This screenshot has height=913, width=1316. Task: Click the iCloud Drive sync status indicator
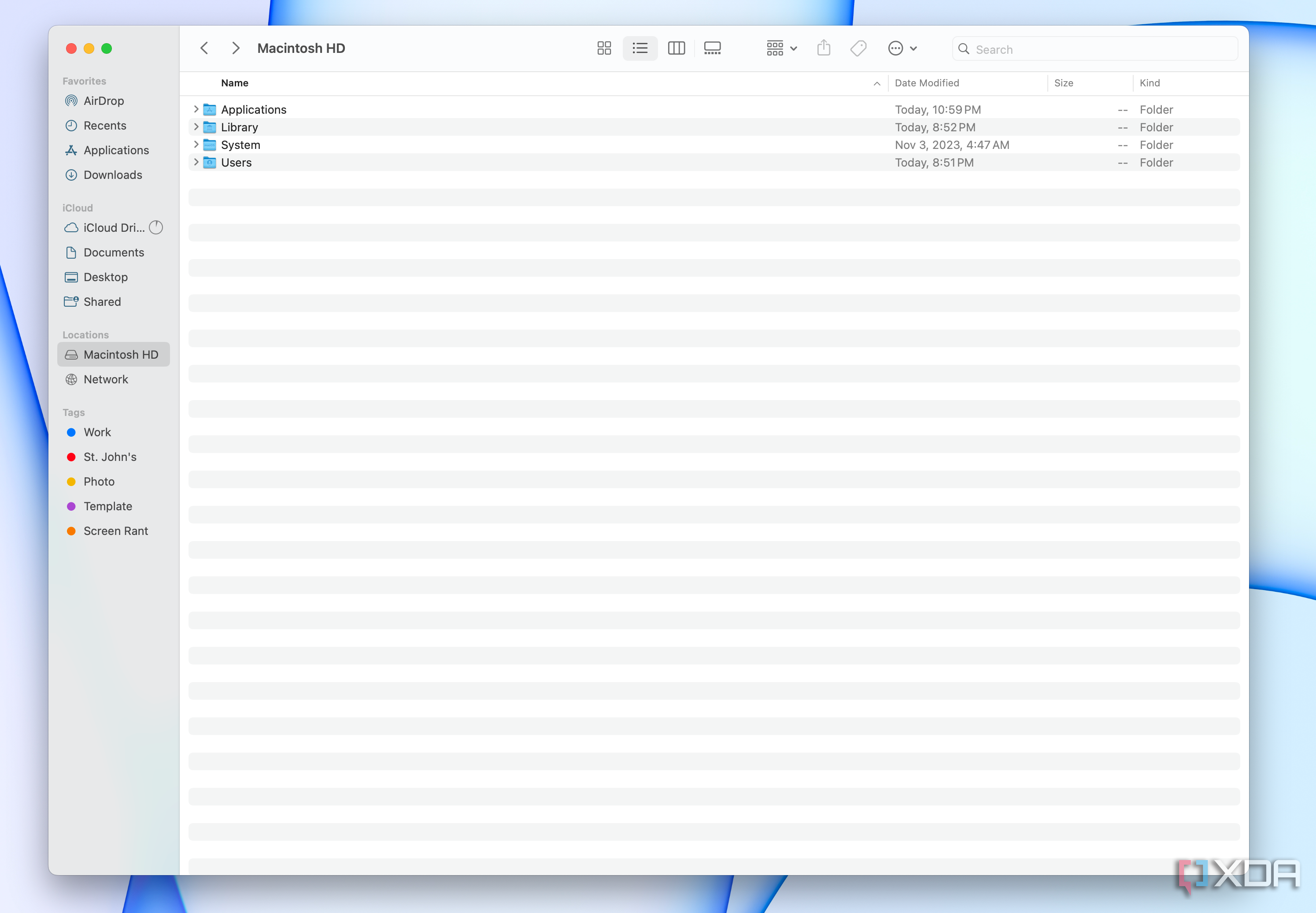tap(156, 228)
